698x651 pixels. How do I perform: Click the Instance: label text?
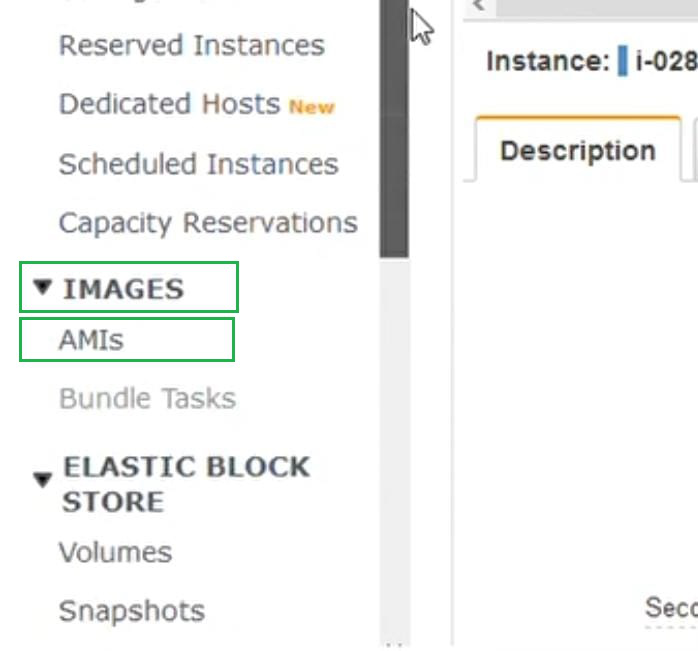tap(547, 61)
